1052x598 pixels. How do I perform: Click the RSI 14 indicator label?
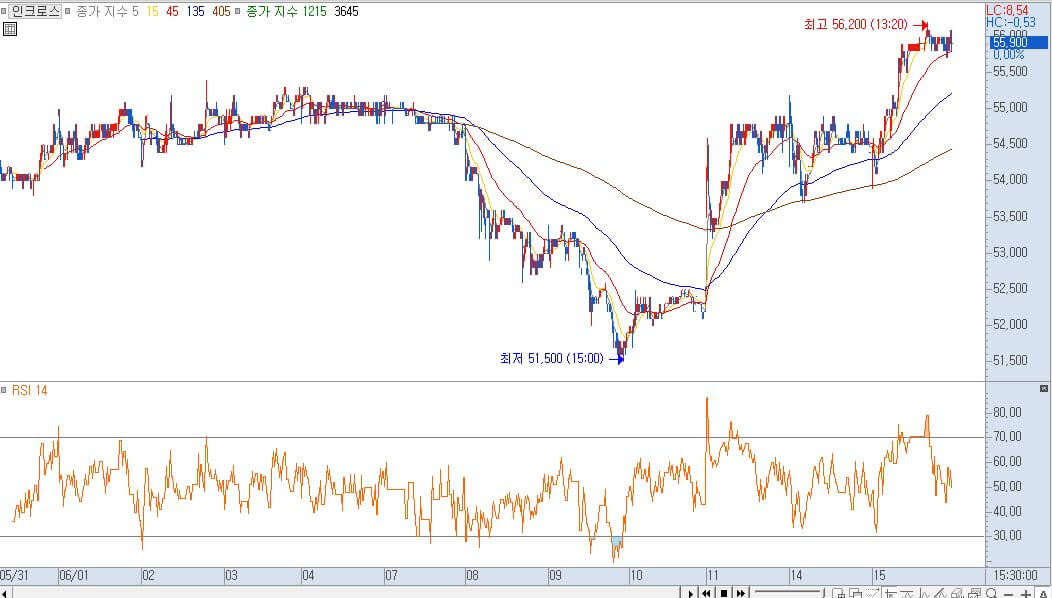click(x=30, y=391)
